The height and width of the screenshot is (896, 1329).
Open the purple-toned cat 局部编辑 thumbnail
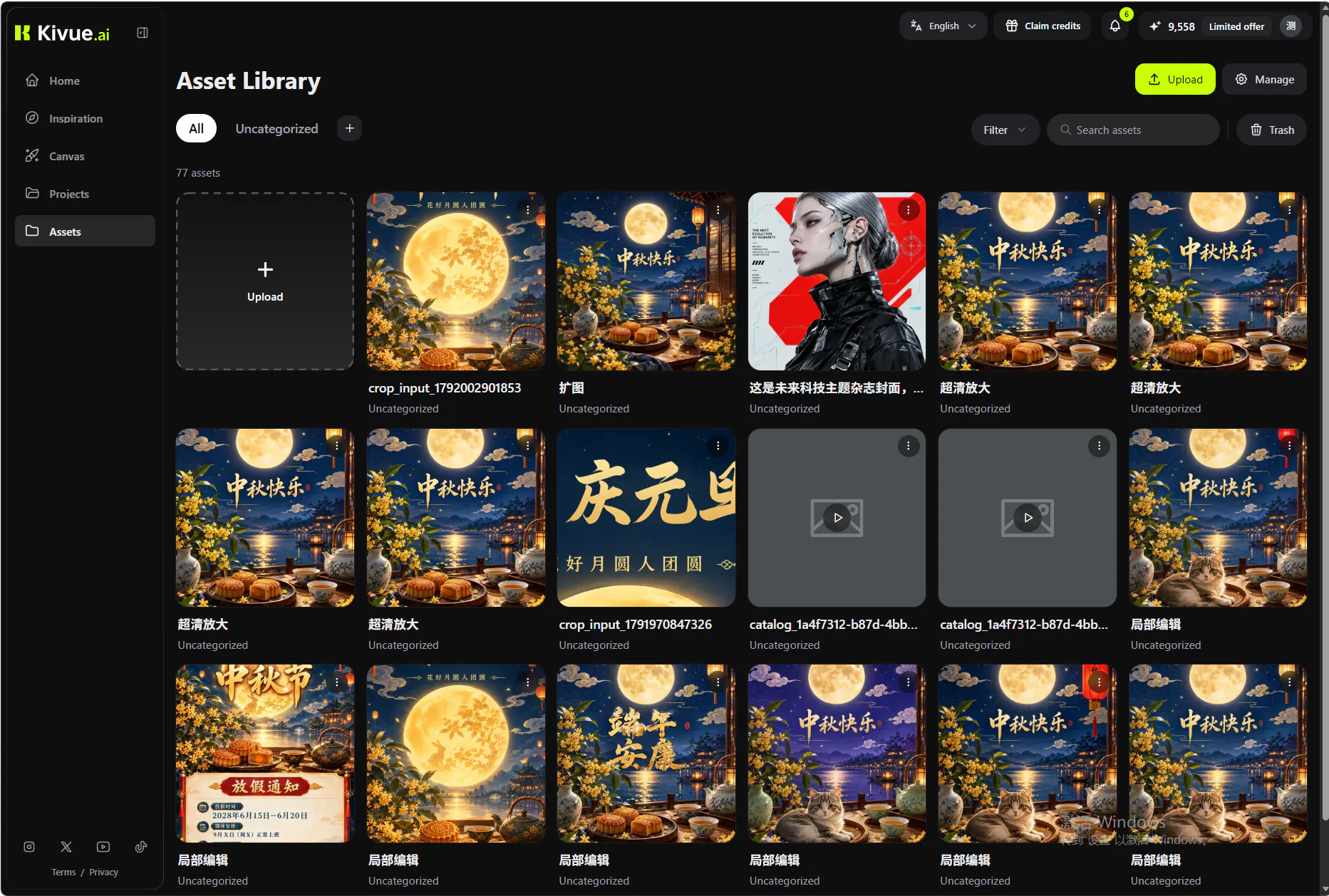(837, 754)
